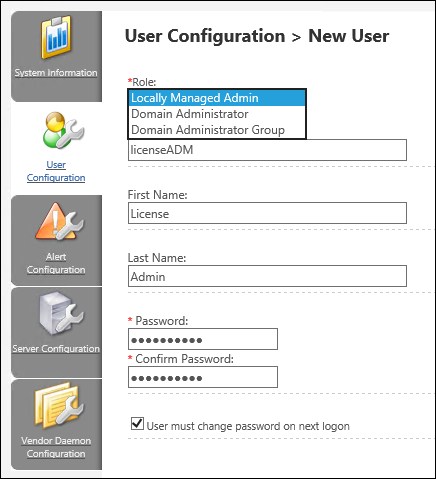The height and width of the screenshot is (479, 436).
Task: Open the Server Configuration link text
Action: tap(56, 349)
